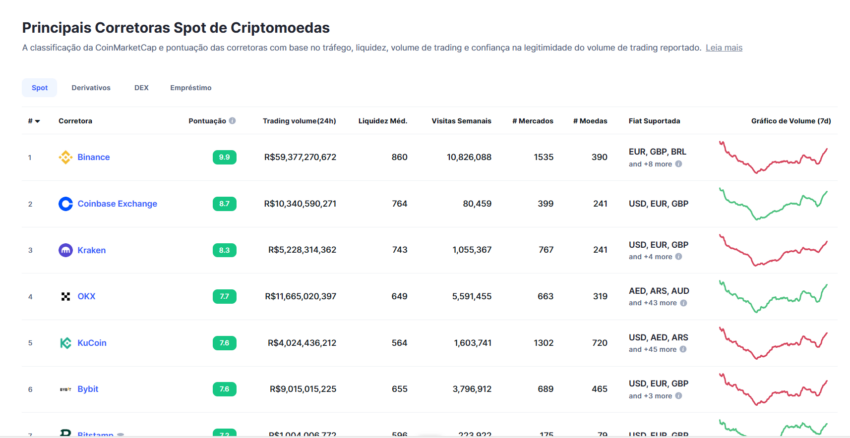This screenshot has width=850, height=438.
Task: Click Kraken score badge 8.3
Action: tap(224, 250)
